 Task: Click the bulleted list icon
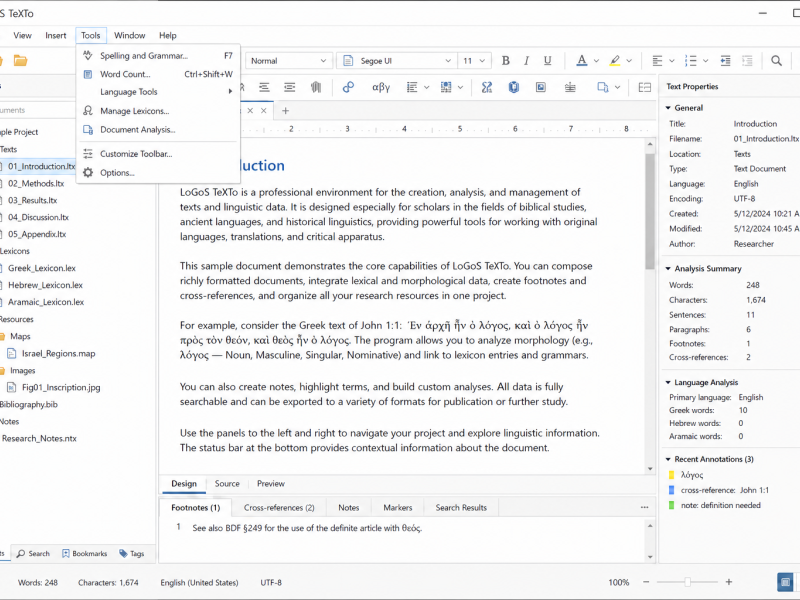[691, 61]
